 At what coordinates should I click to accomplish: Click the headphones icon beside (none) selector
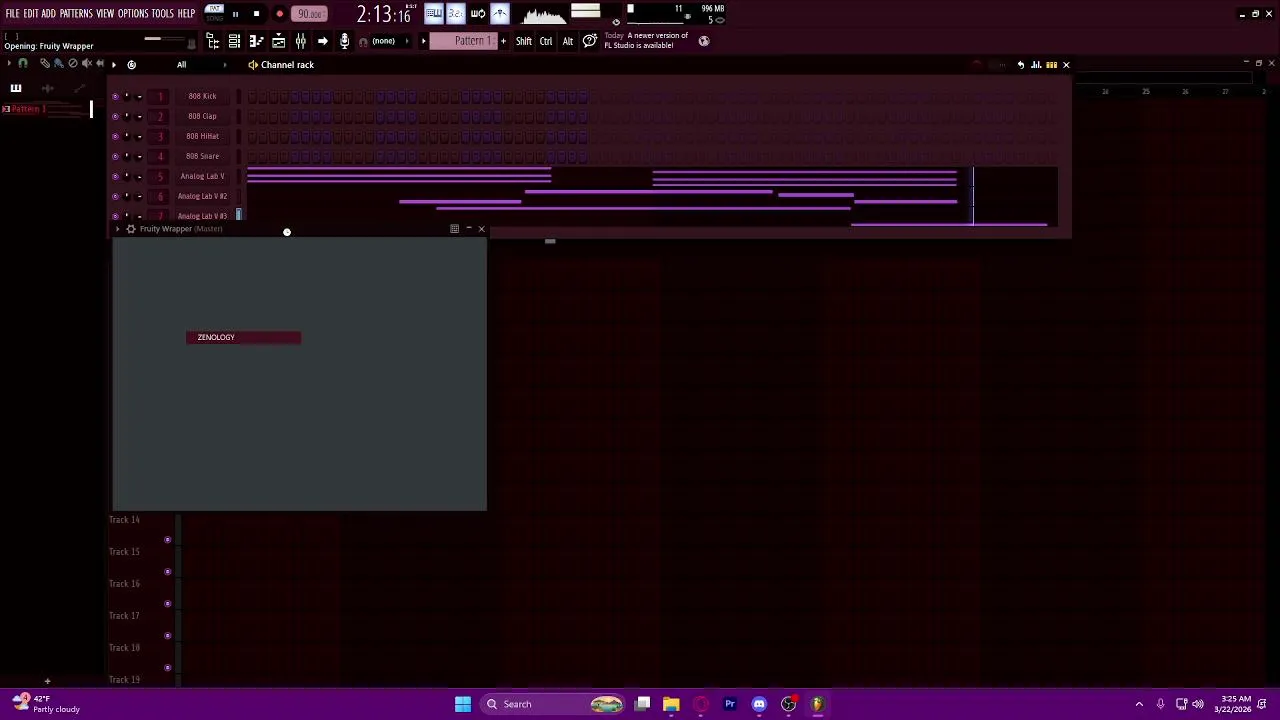click(363, 42)
